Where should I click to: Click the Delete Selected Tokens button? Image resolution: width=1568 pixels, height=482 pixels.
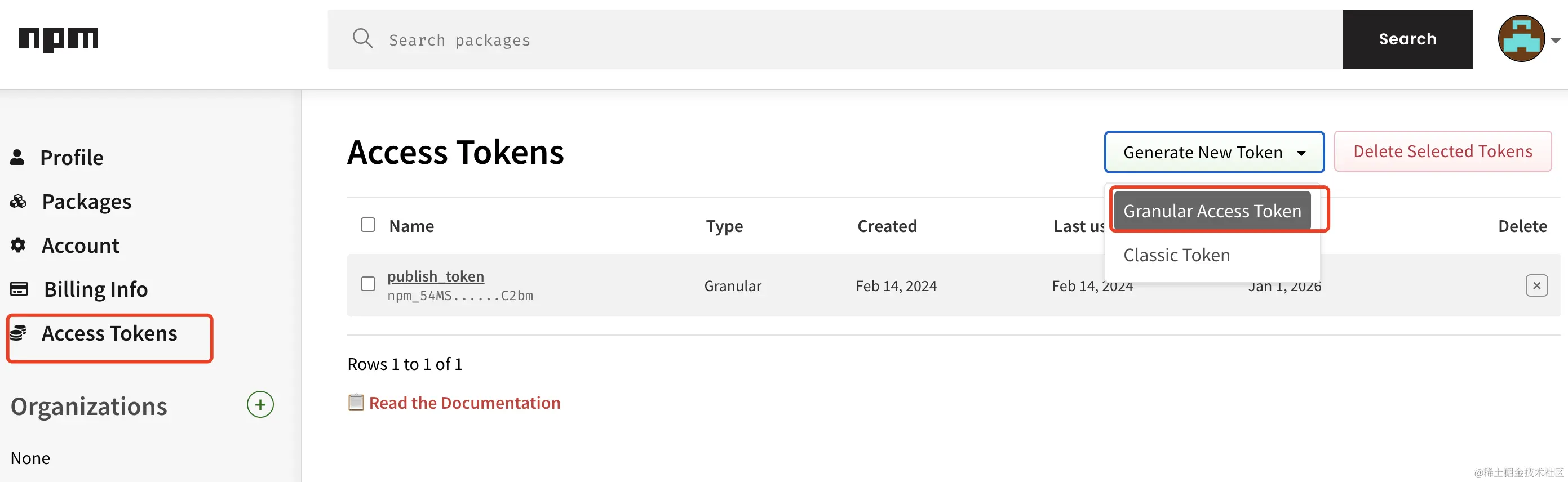[1442, 151]
